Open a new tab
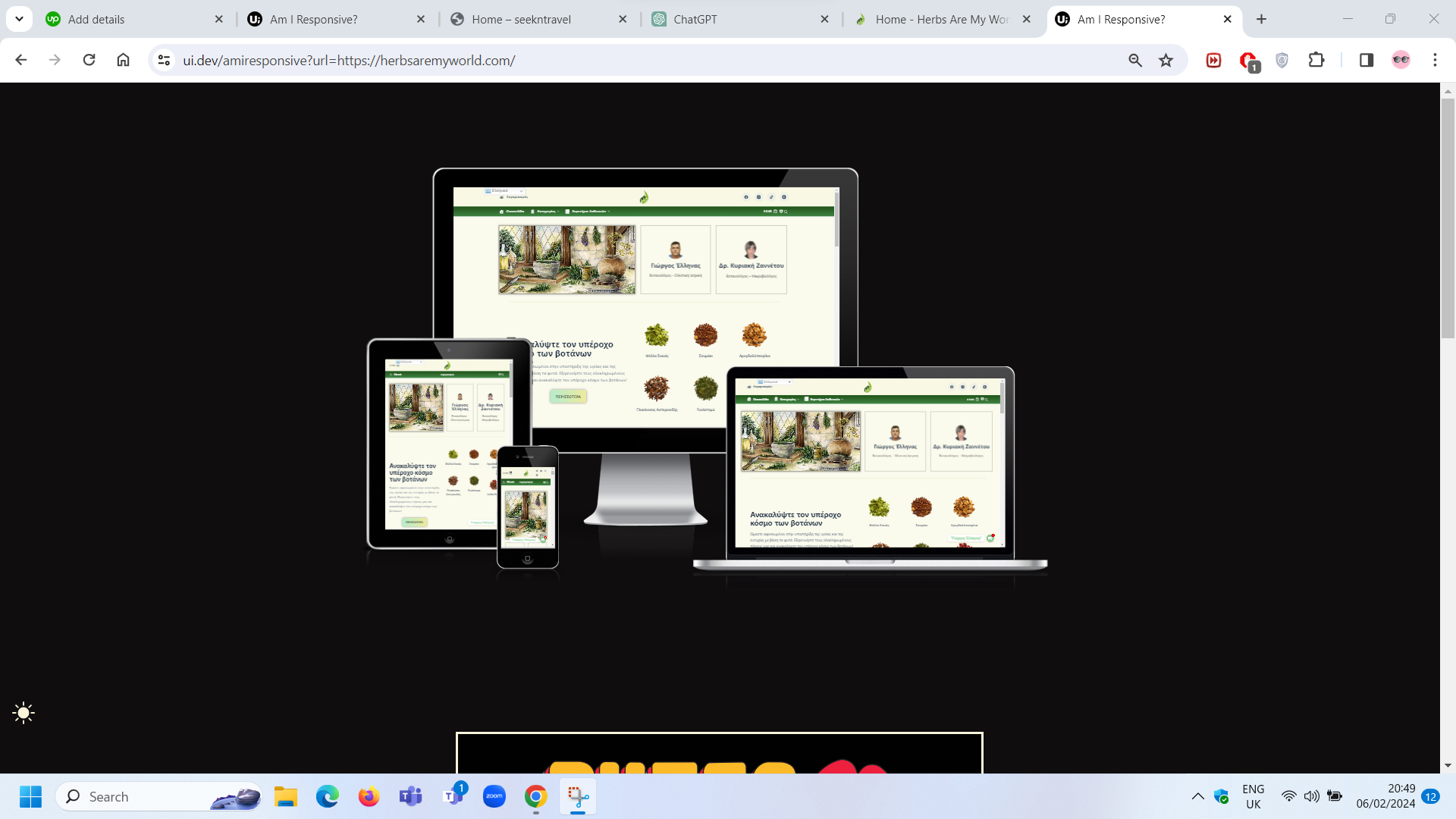1456x819 pixels. (x=1262, y=19)
